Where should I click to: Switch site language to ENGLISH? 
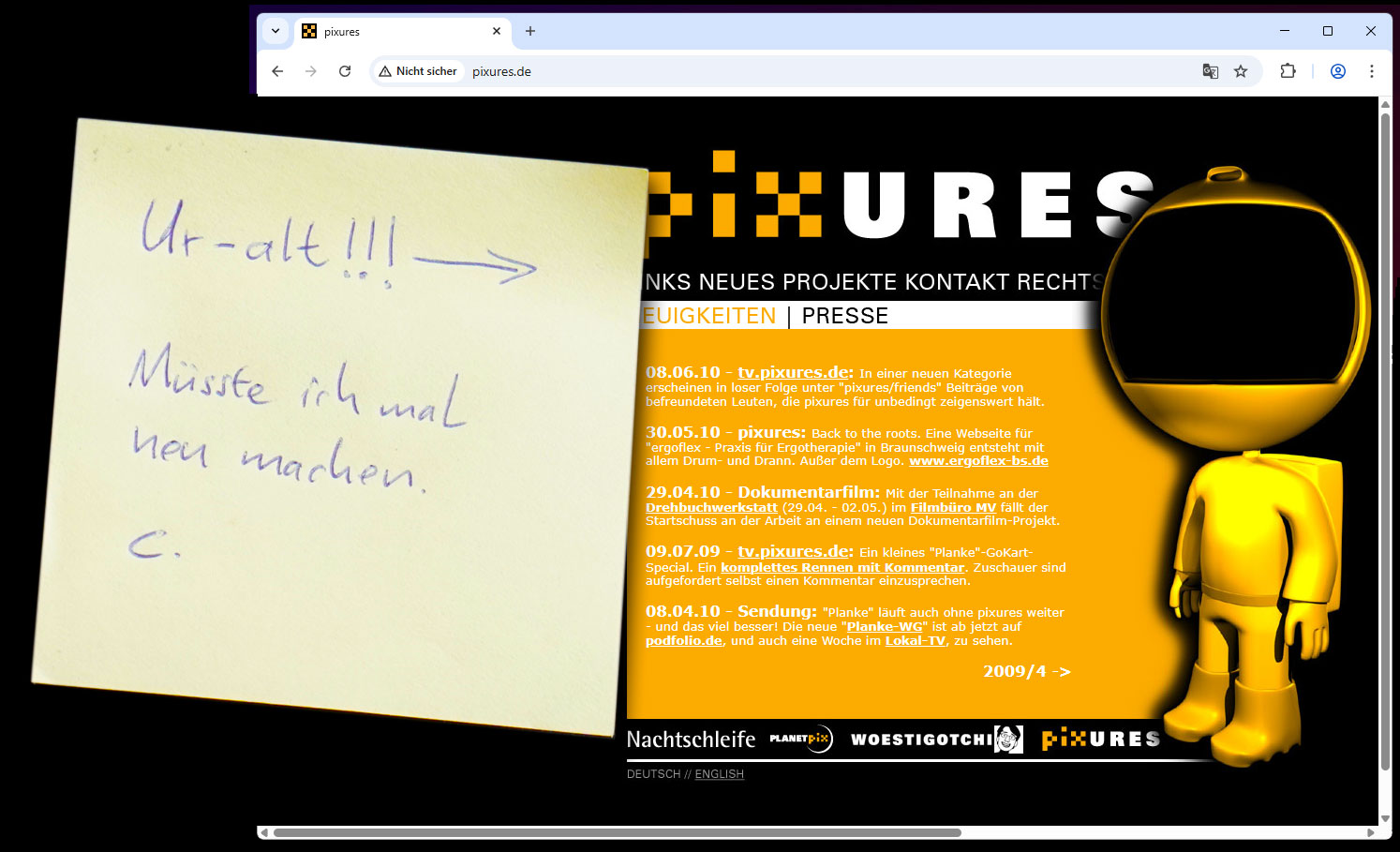pyautogui.click(x=719, y=774)
